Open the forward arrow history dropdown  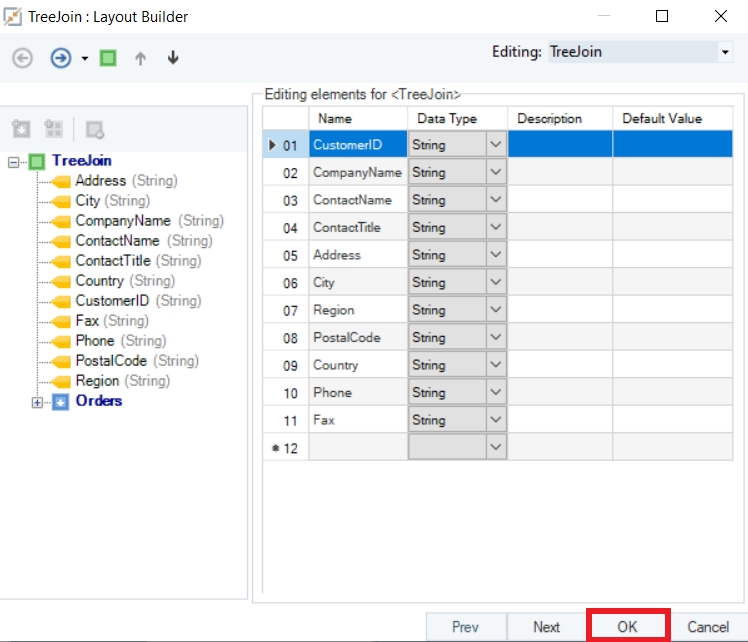85,59
